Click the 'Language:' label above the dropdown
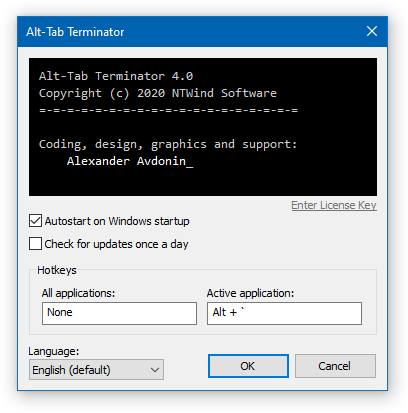 pyautogui.click(x=54, y=351)
